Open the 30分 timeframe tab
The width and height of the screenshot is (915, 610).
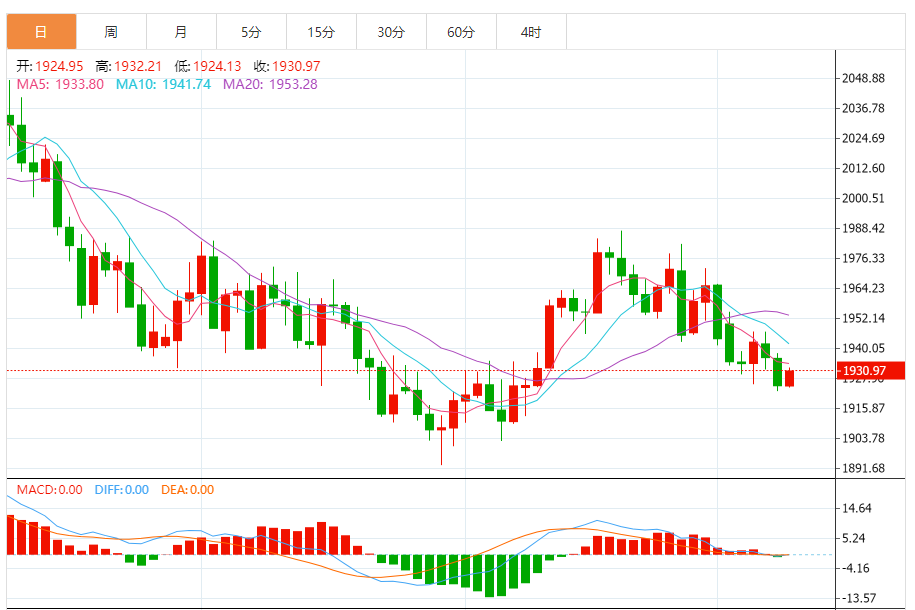click(392, 32)
